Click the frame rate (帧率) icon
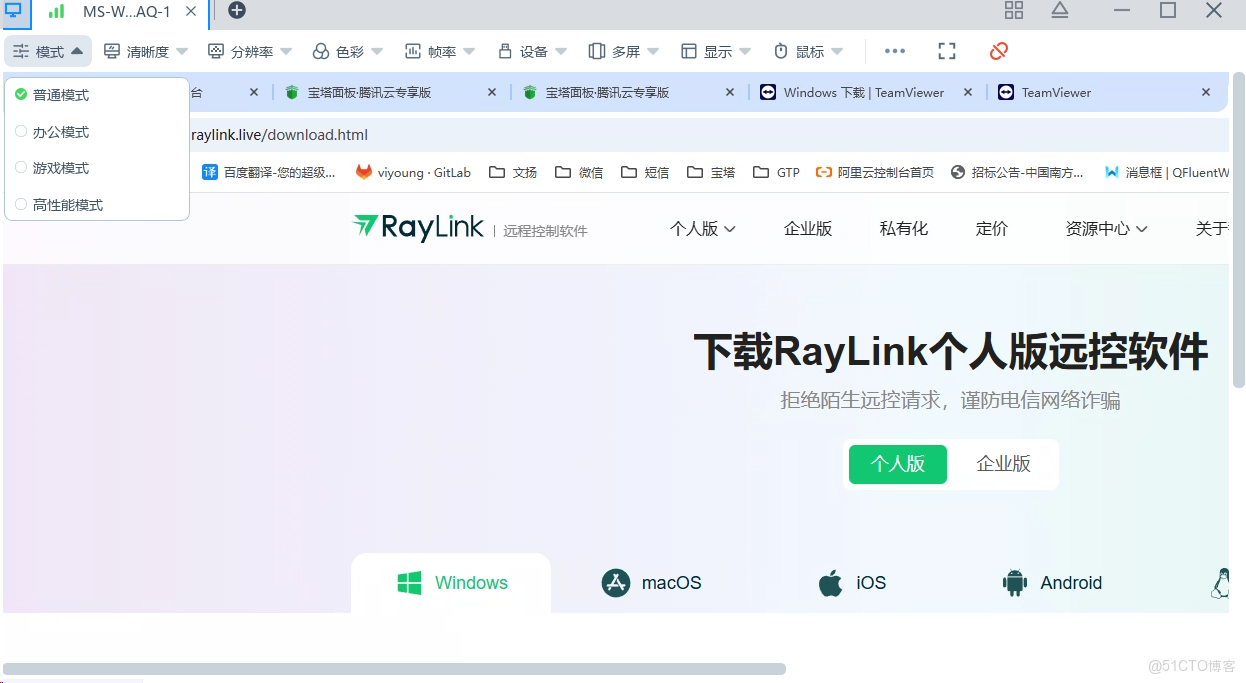Viewport: 1246px width, 683px height. [413, 51]
